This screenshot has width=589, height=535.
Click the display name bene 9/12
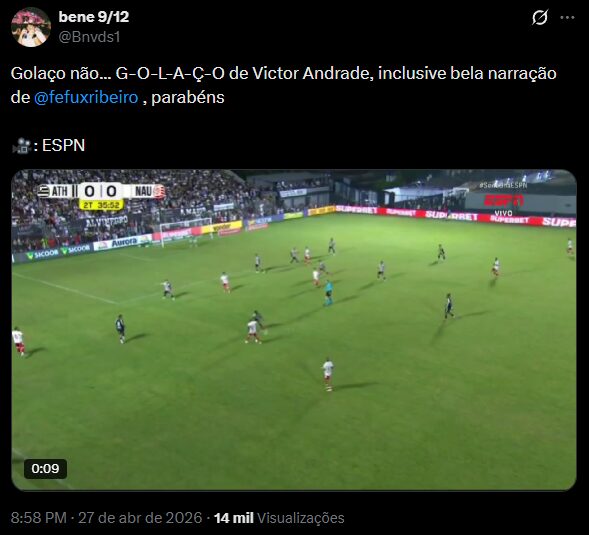pyautogui.click(x=94, y=17)
